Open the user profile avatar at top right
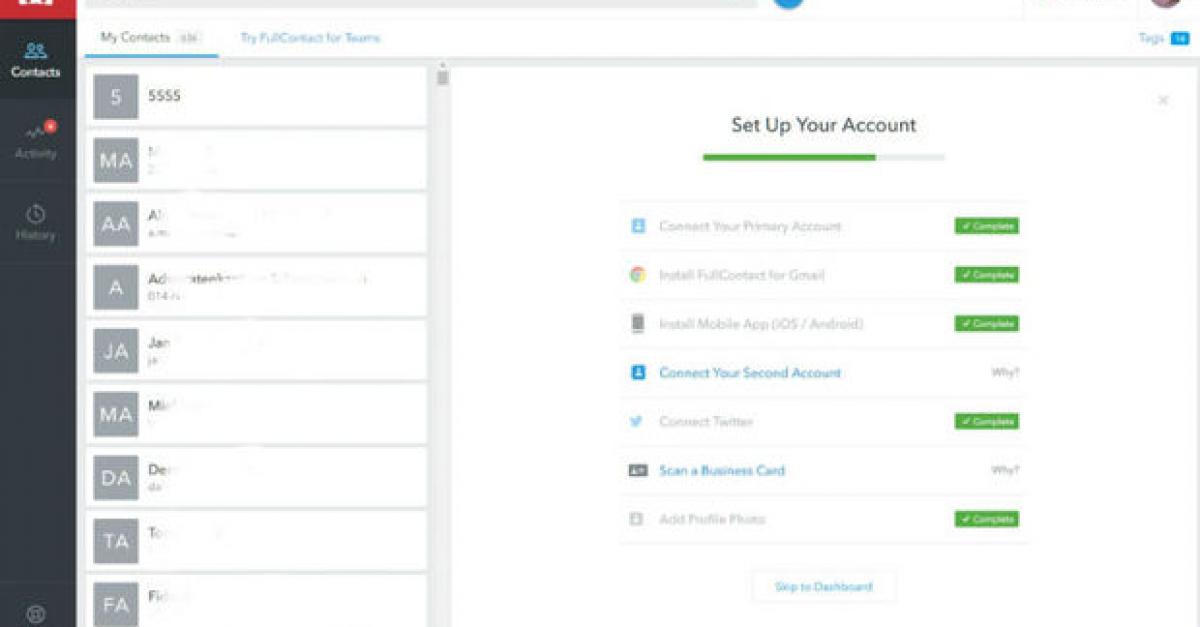The image size is (1200, 627). click(x=1166, y=3)
